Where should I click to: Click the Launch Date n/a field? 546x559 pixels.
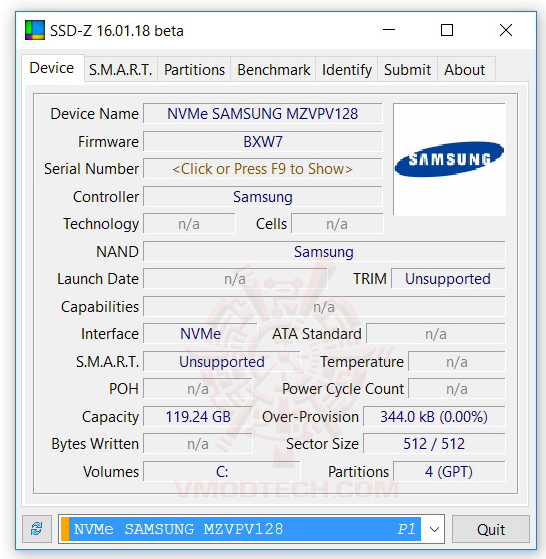pos(235,279)
